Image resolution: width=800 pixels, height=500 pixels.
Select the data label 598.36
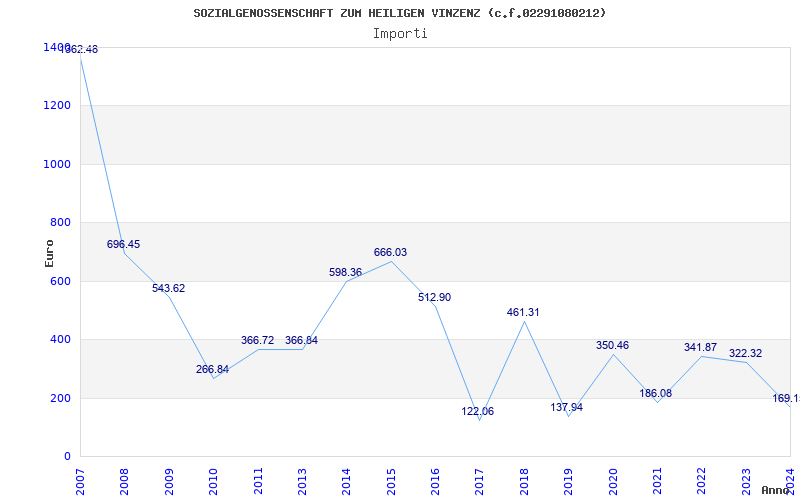pyautogui.click(x=345, y=272)
